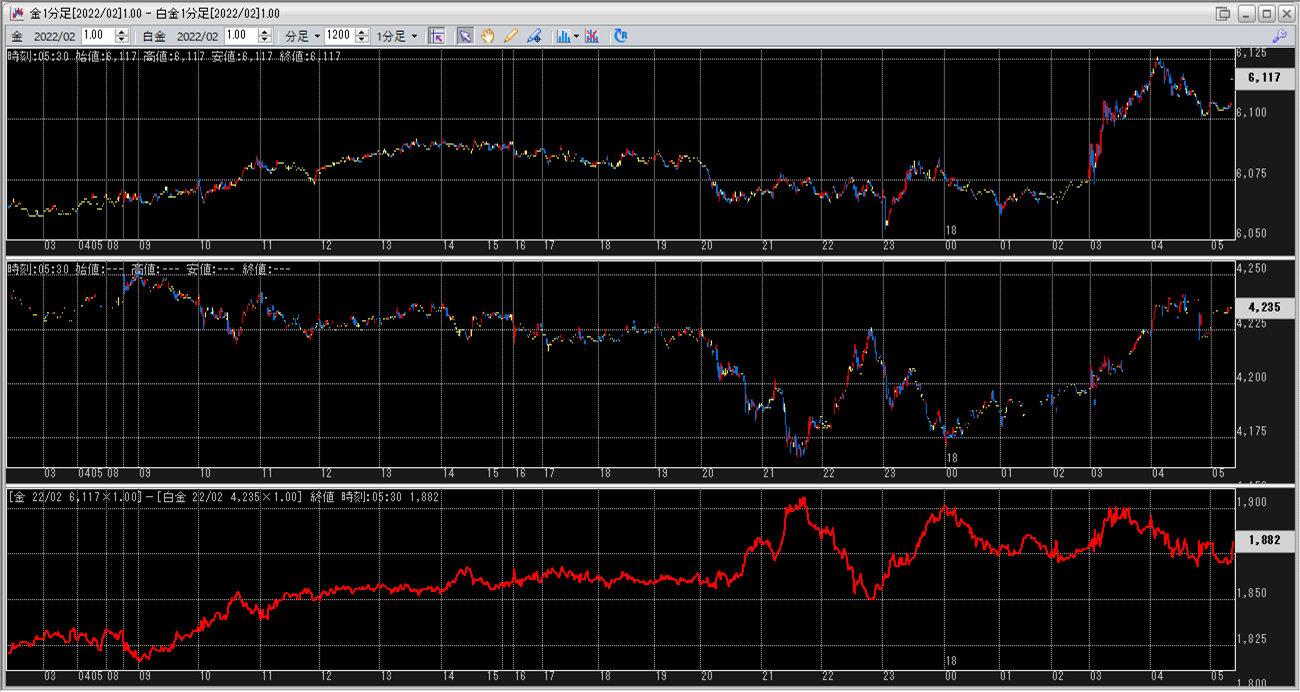Viewport: 1300px width, 692px height.
Task: Click the eraser tool for drawings
Action: click(x=534, y=36)
